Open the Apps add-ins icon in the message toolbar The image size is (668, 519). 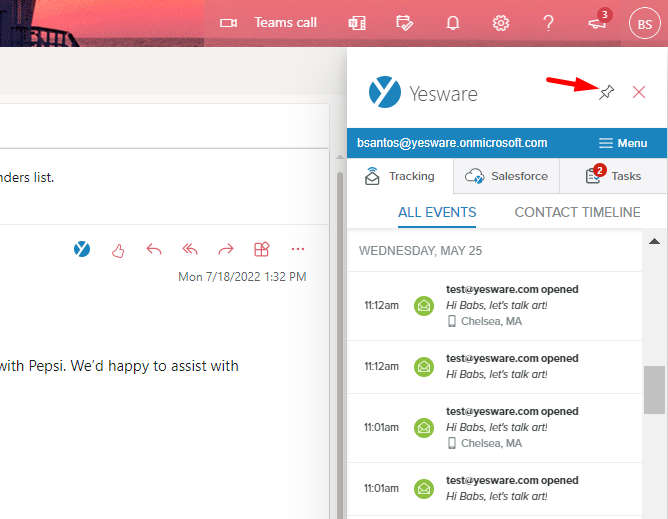pos(262,249)
